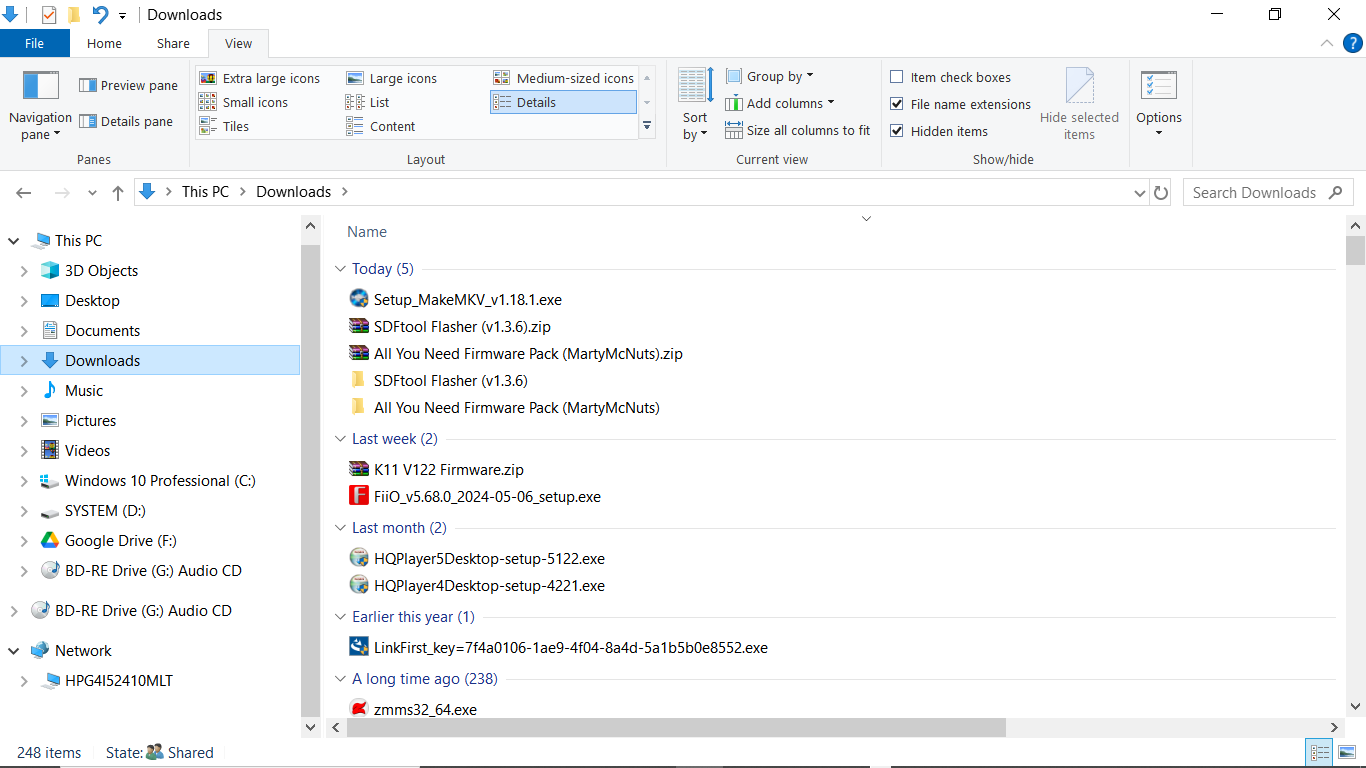Collapse the Today group
Viewport: 1366px width, 768px height.
click(340, 269)
